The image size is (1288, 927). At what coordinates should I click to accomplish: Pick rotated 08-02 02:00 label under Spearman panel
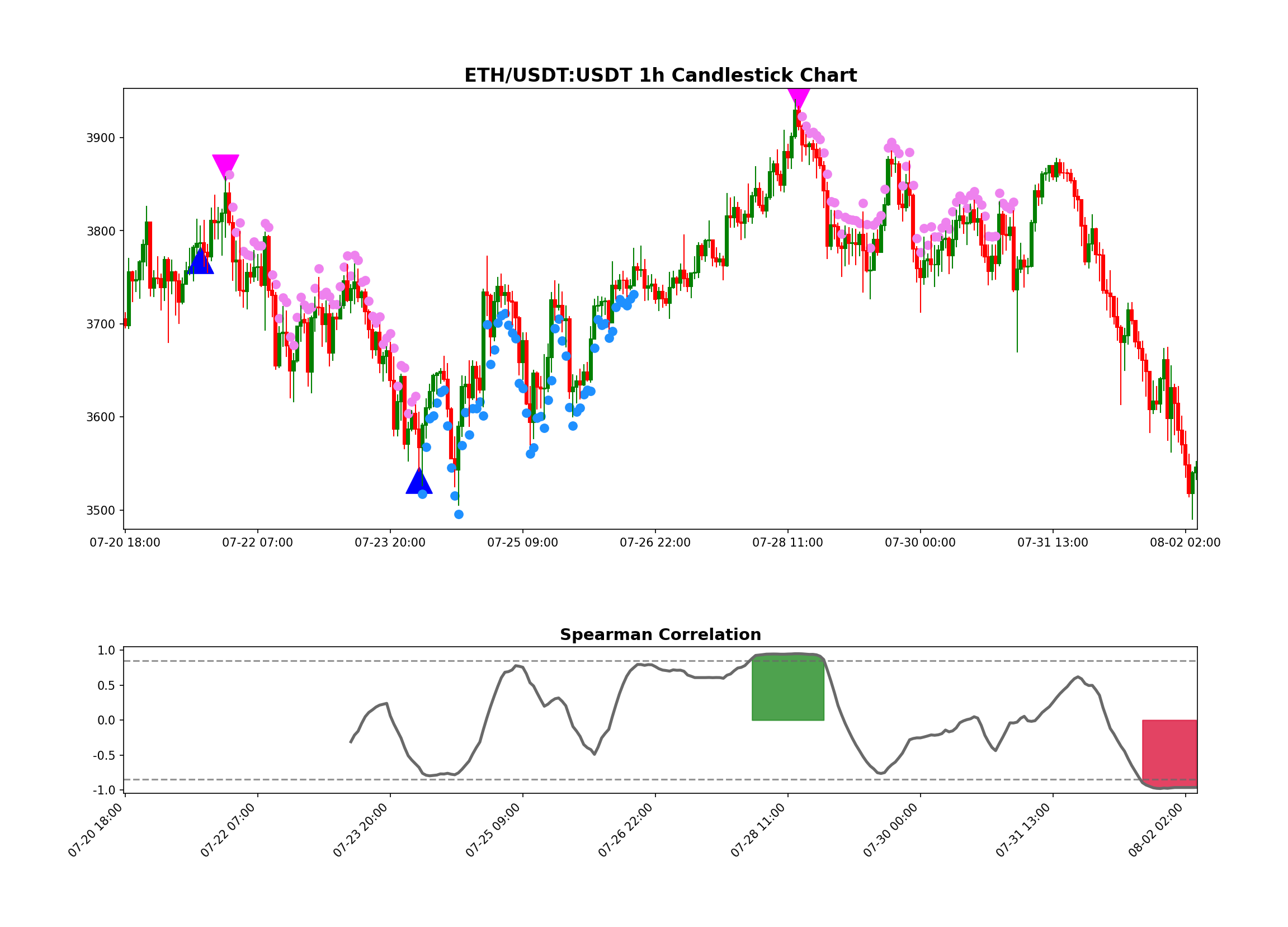click(1155, 830)
